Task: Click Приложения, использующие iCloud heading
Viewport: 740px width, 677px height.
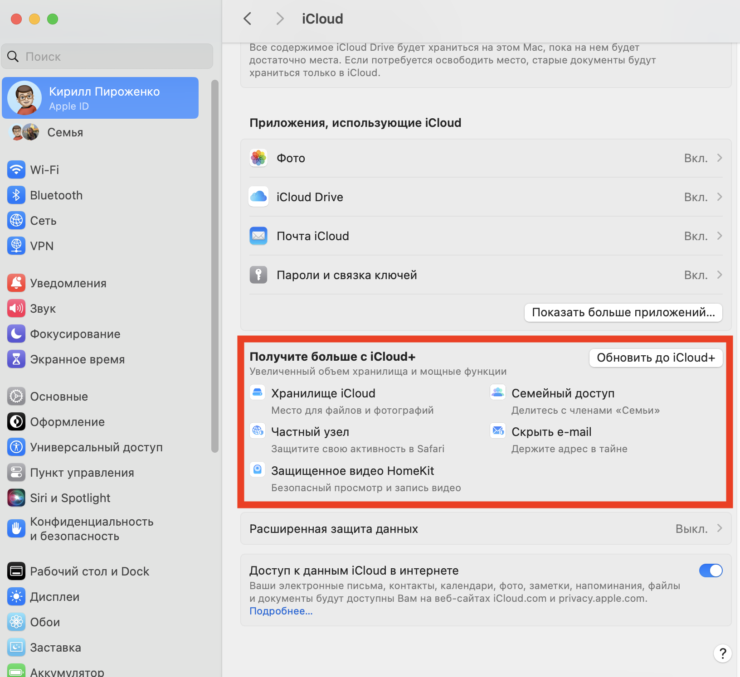Action: (355, 123)
